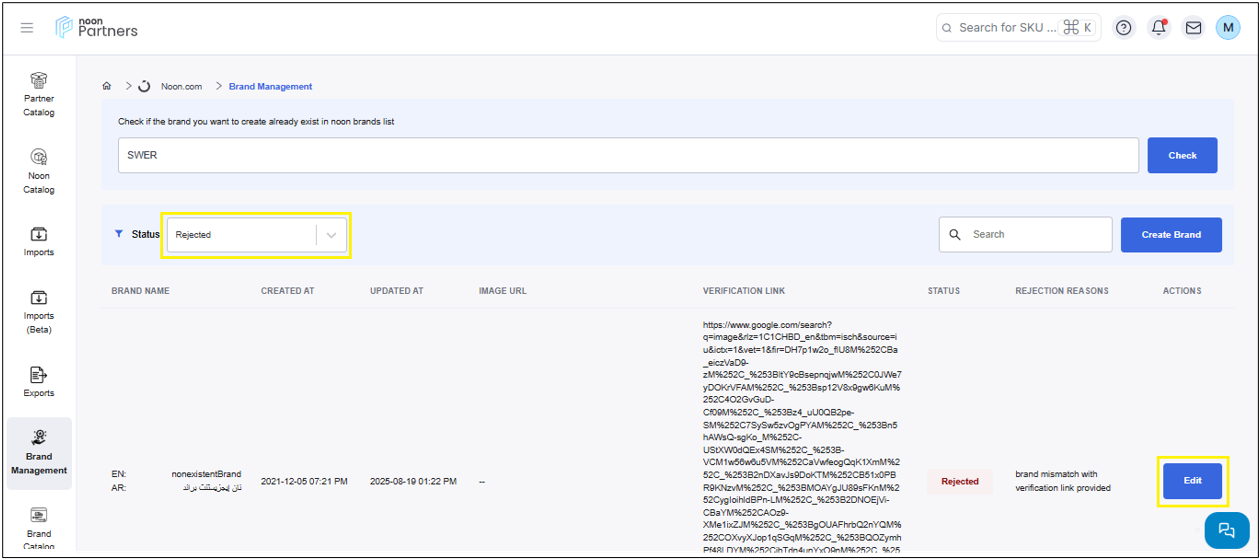Go to Noon Catalog in sidebar
Image resolution: width=1260 pixels, height=560 pixels.
(x=39, y=171)
